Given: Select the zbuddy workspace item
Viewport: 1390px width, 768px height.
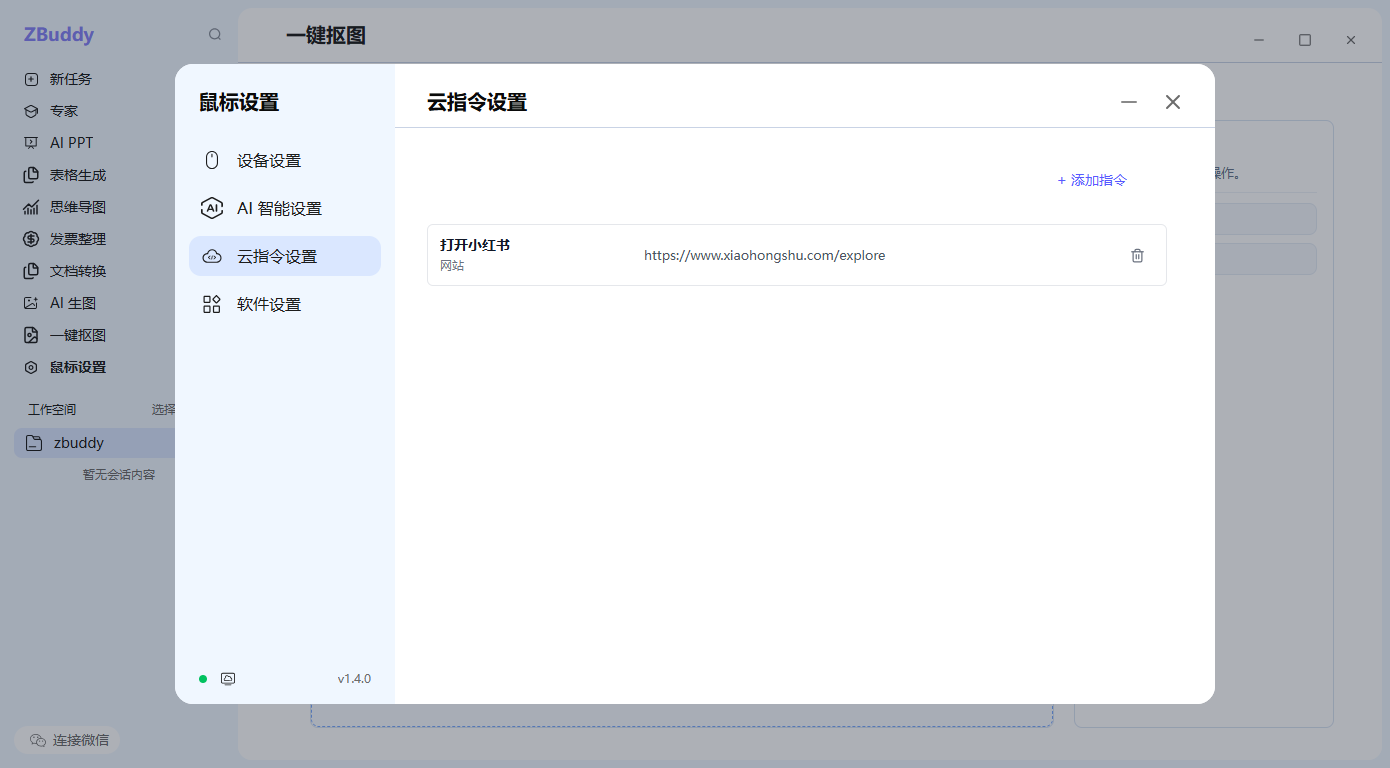Looking at the screenshot, I should coord(95,443).
